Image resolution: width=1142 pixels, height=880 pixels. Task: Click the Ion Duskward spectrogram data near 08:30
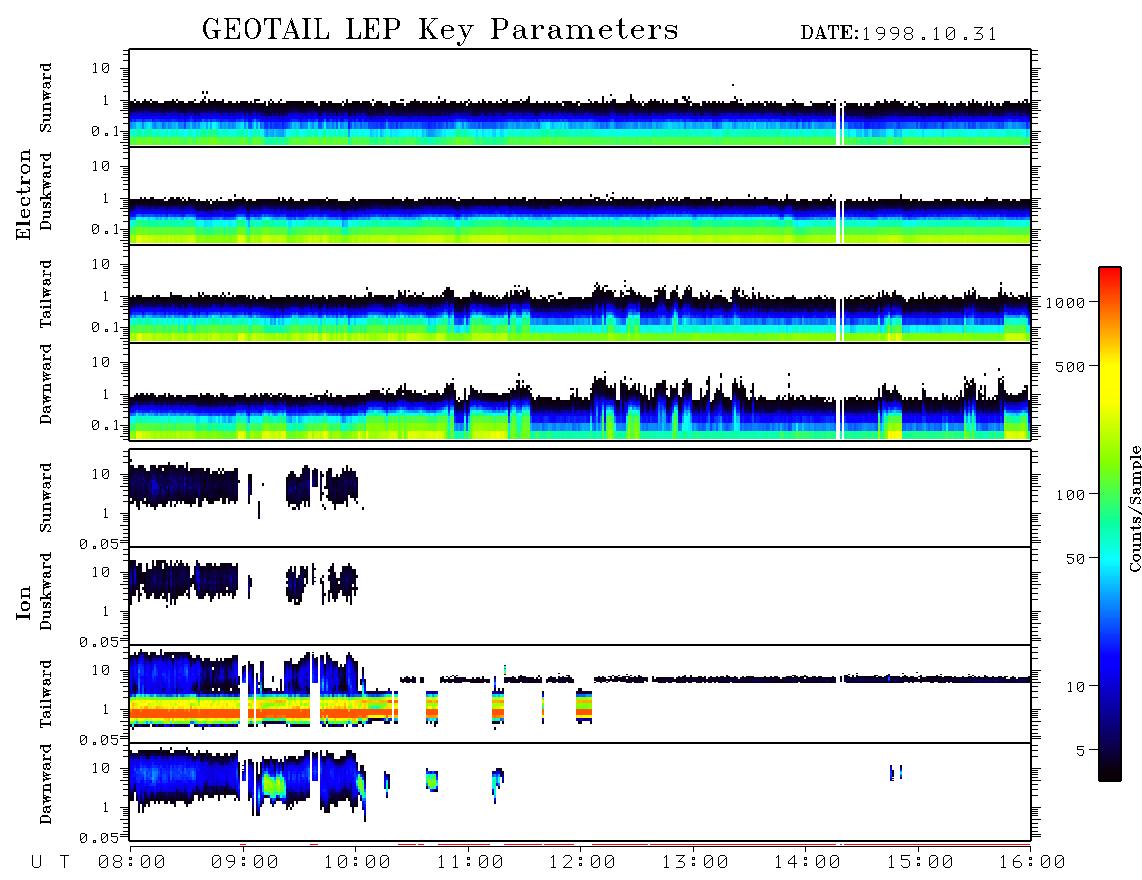[185, 581]
